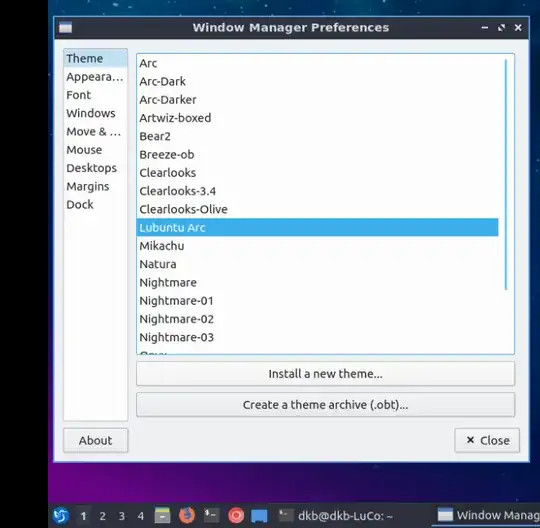Image resolution: width=540 pixels, height=528 pixels.
Task: Select the Breeze-ob theme
Action: pos(317,155)
